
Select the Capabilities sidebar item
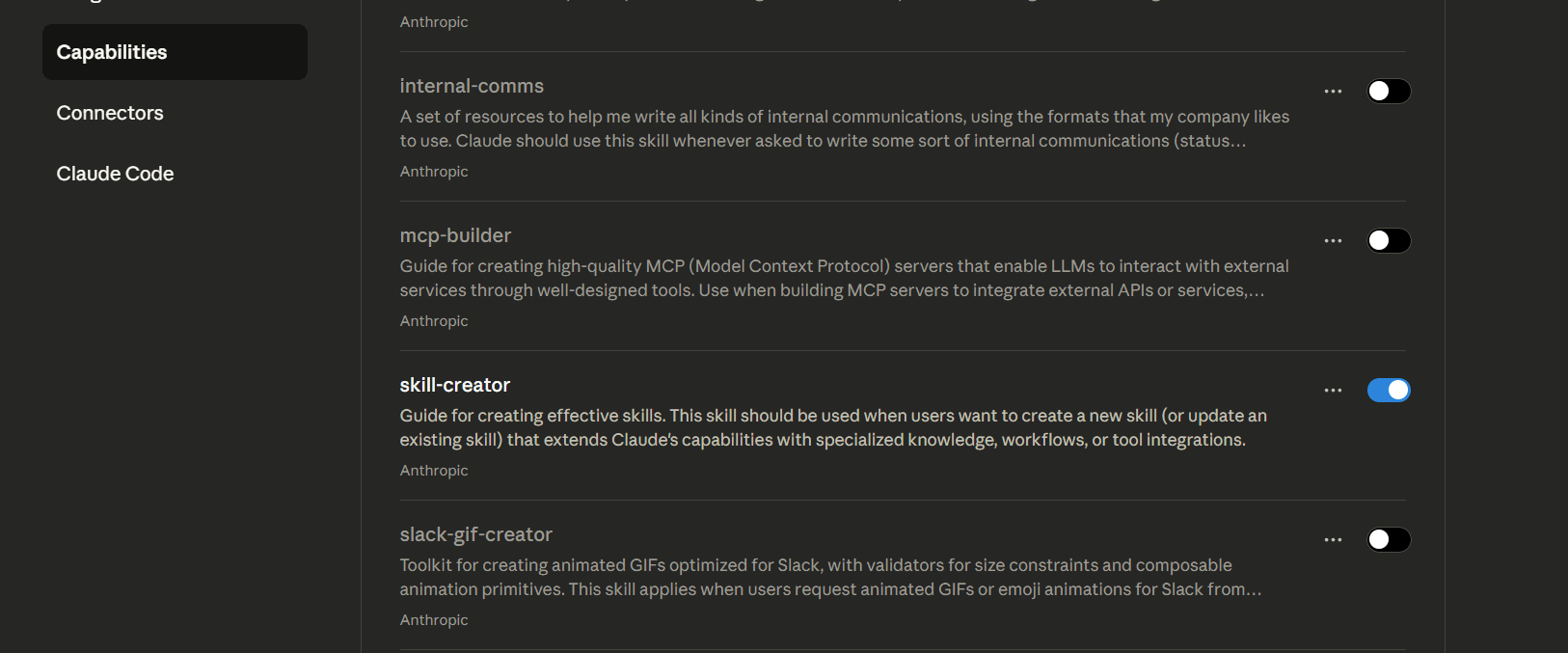[x=175, y=52]
